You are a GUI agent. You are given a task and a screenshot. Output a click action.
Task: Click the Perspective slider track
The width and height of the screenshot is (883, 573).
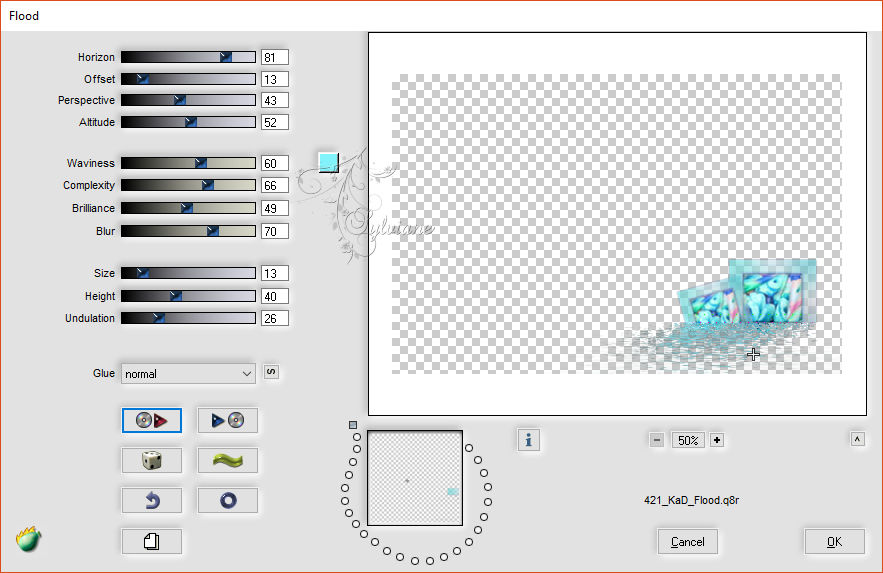click(x=188, y=100)
